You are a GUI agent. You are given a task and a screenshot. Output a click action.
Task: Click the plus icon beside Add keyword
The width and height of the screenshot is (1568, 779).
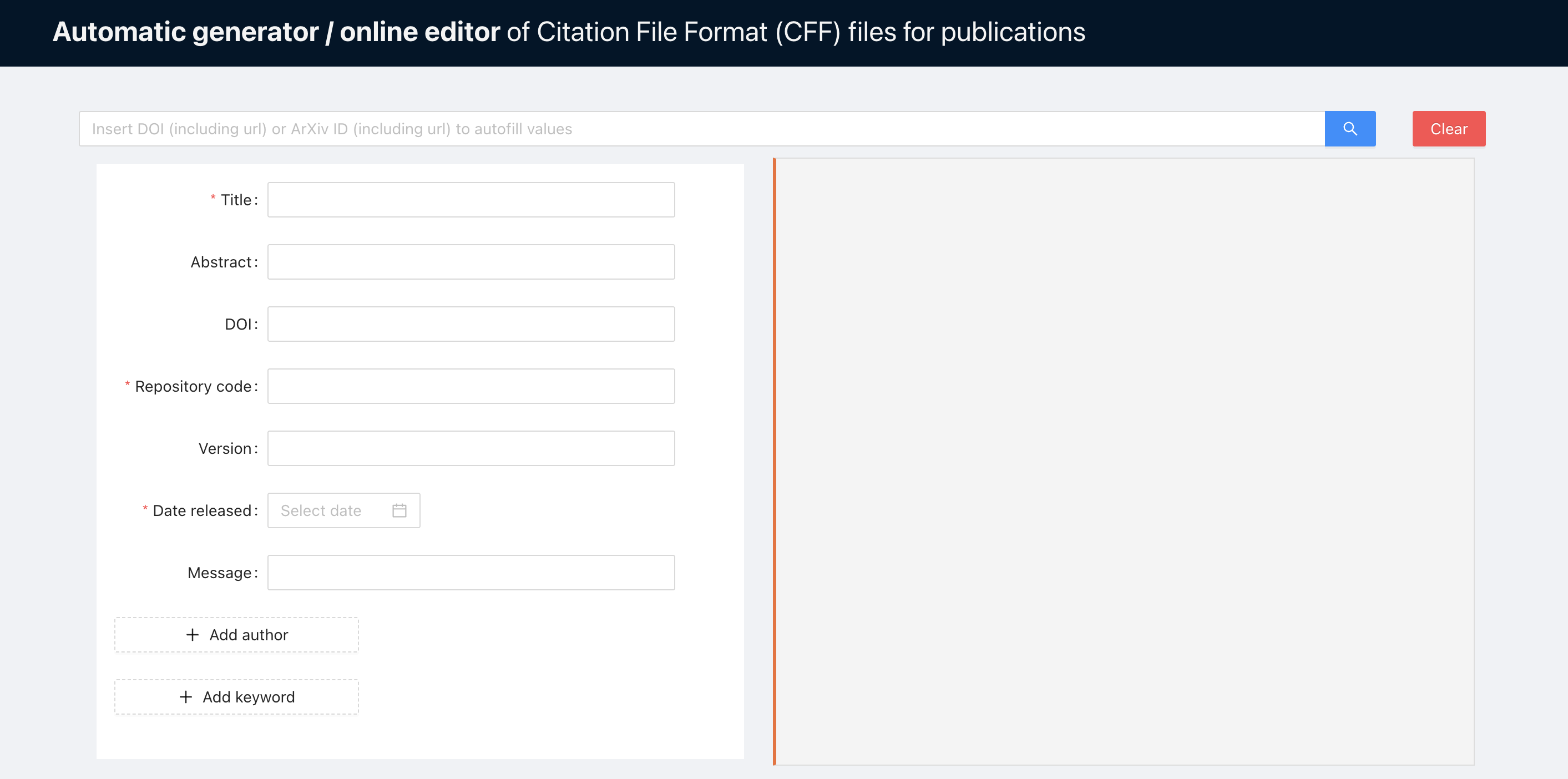point(186,697)
